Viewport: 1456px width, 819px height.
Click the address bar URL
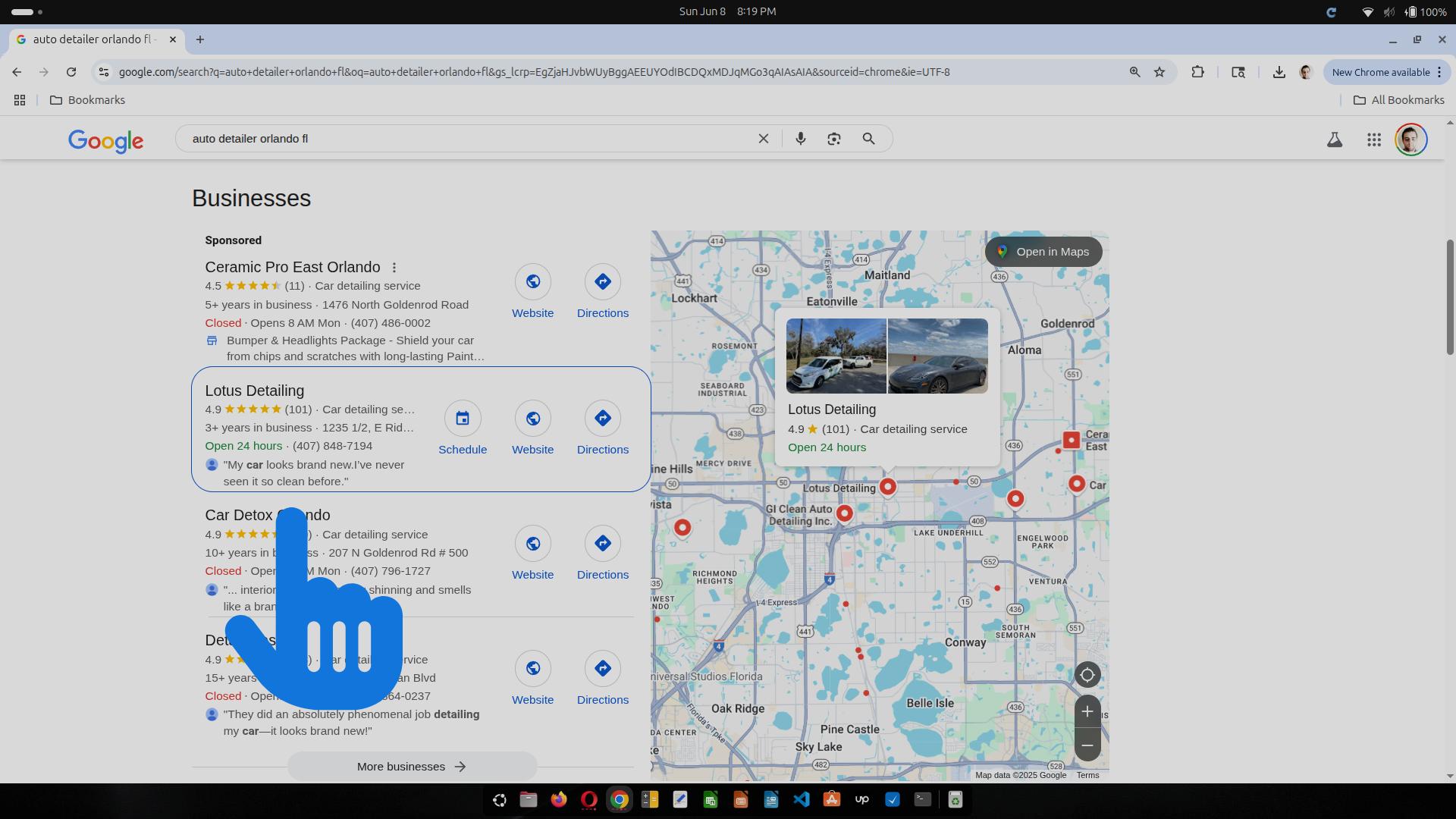pos(534,72)
